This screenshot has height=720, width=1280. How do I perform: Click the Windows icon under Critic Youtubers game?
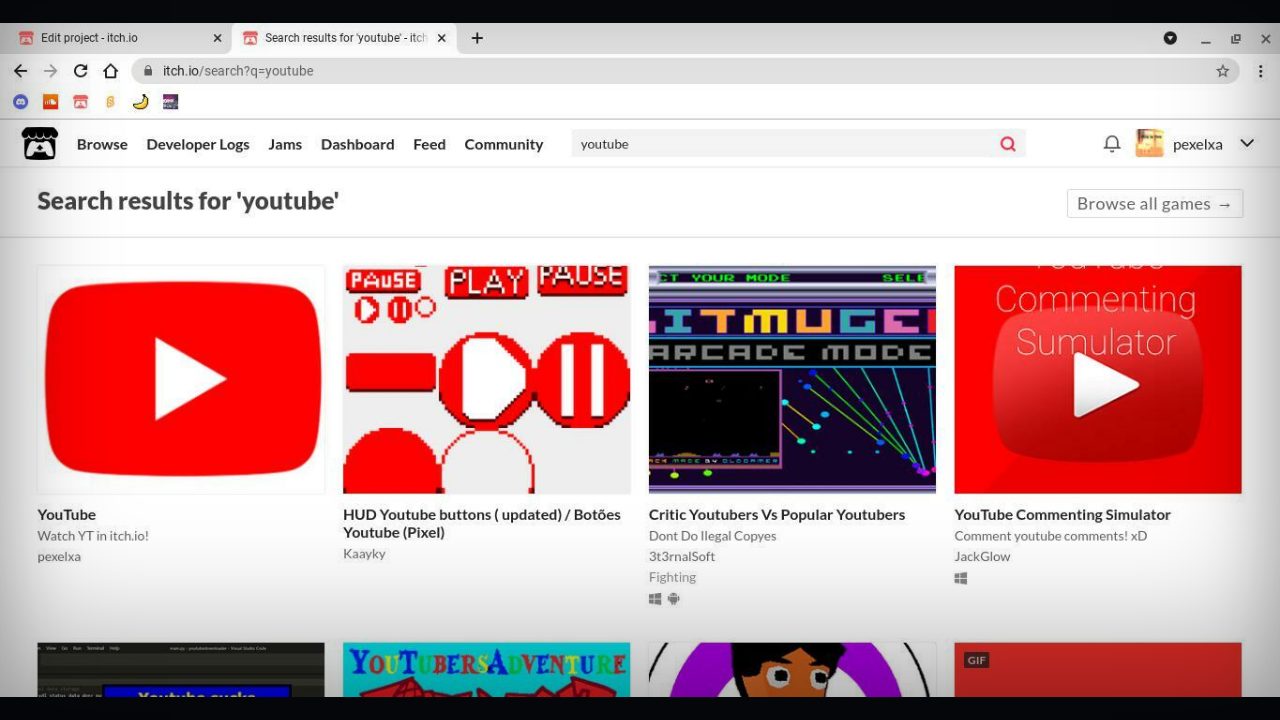pos(655,599)
